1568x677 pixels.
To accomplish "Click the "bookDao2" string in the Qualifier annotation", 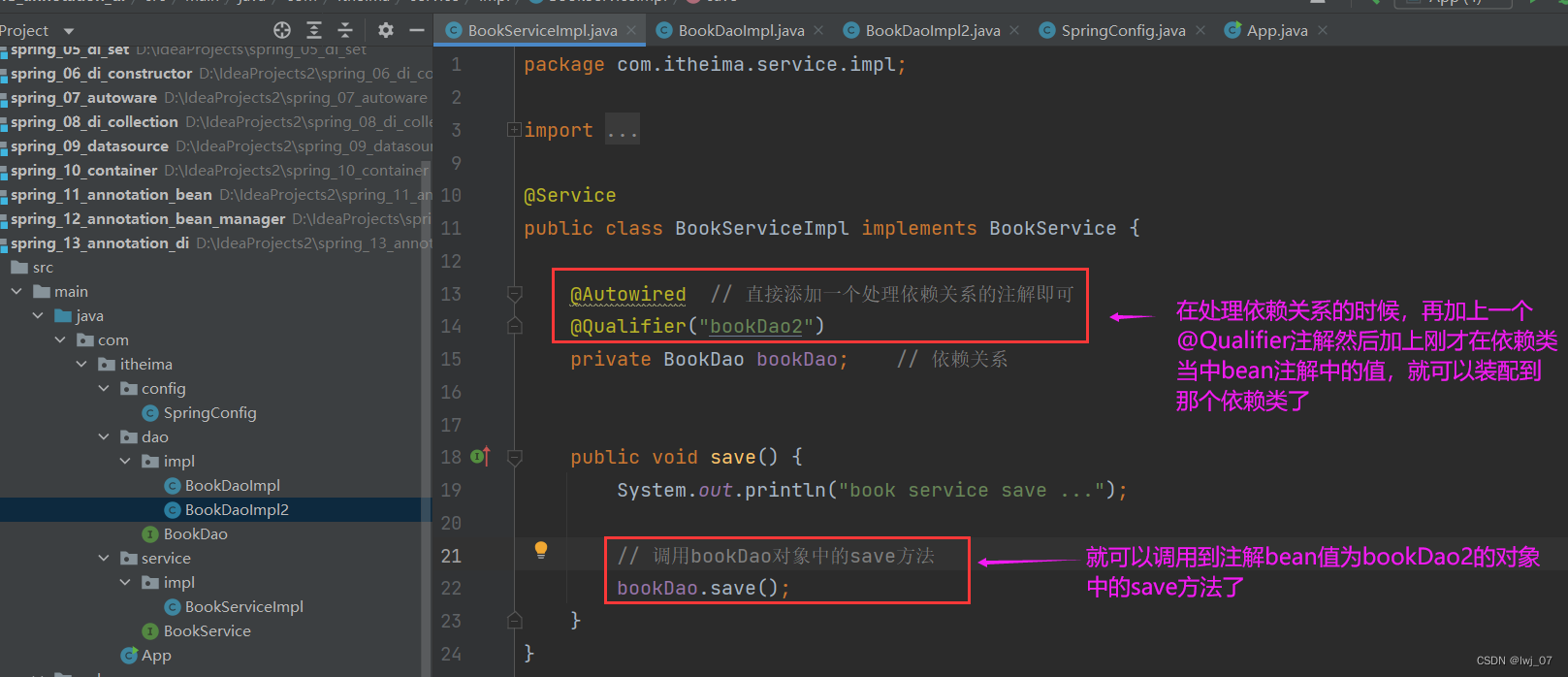I will coord(755,327).
